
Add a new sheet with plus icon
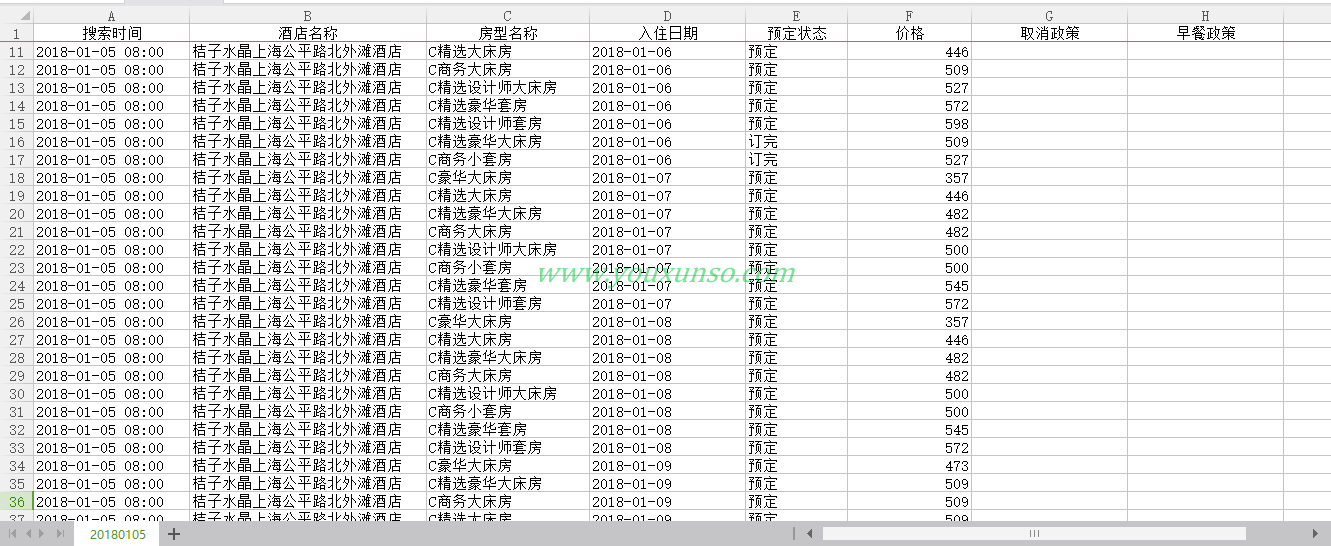(174, 534)
